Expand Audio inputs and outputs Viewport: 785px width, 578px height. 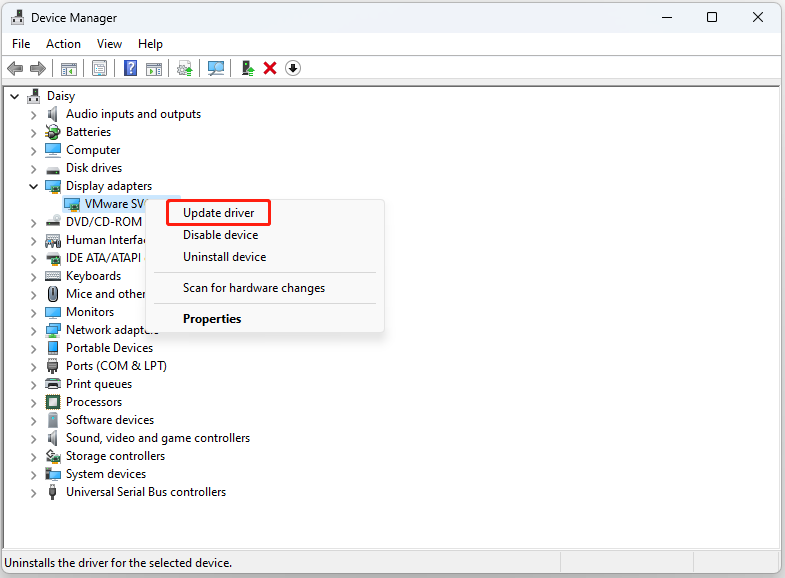pos(34,115)
